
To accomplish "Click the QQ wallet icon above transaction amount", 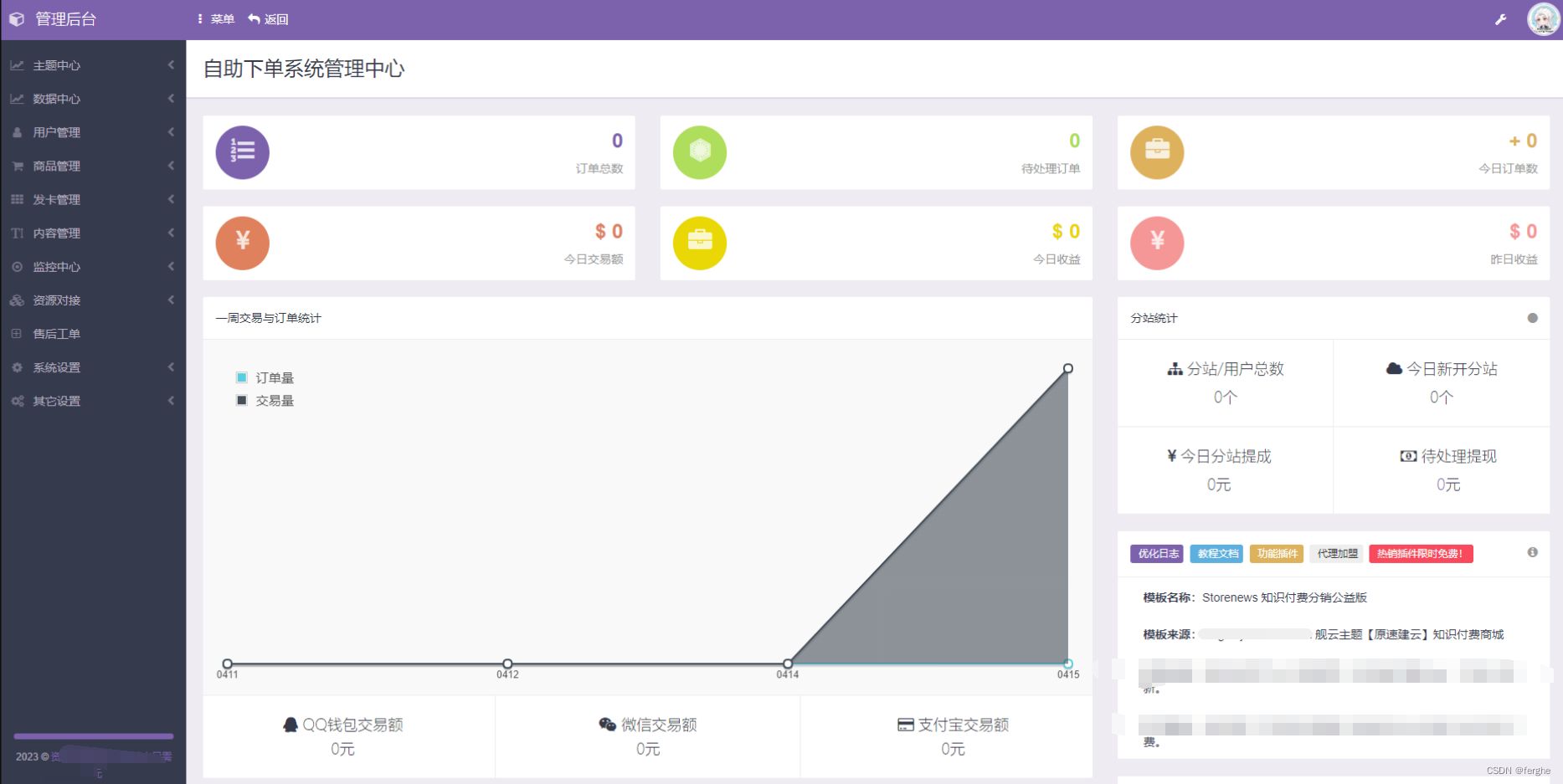I will click(x=291, y=723).
